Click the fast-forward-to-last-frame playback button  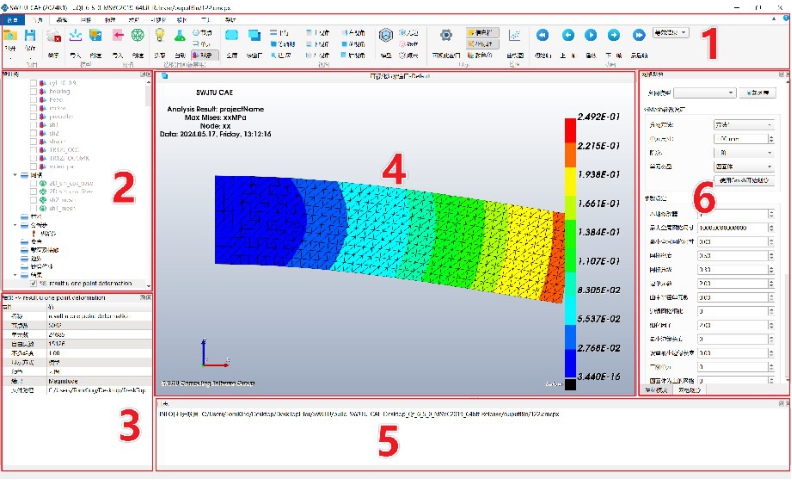click(639, 35)
